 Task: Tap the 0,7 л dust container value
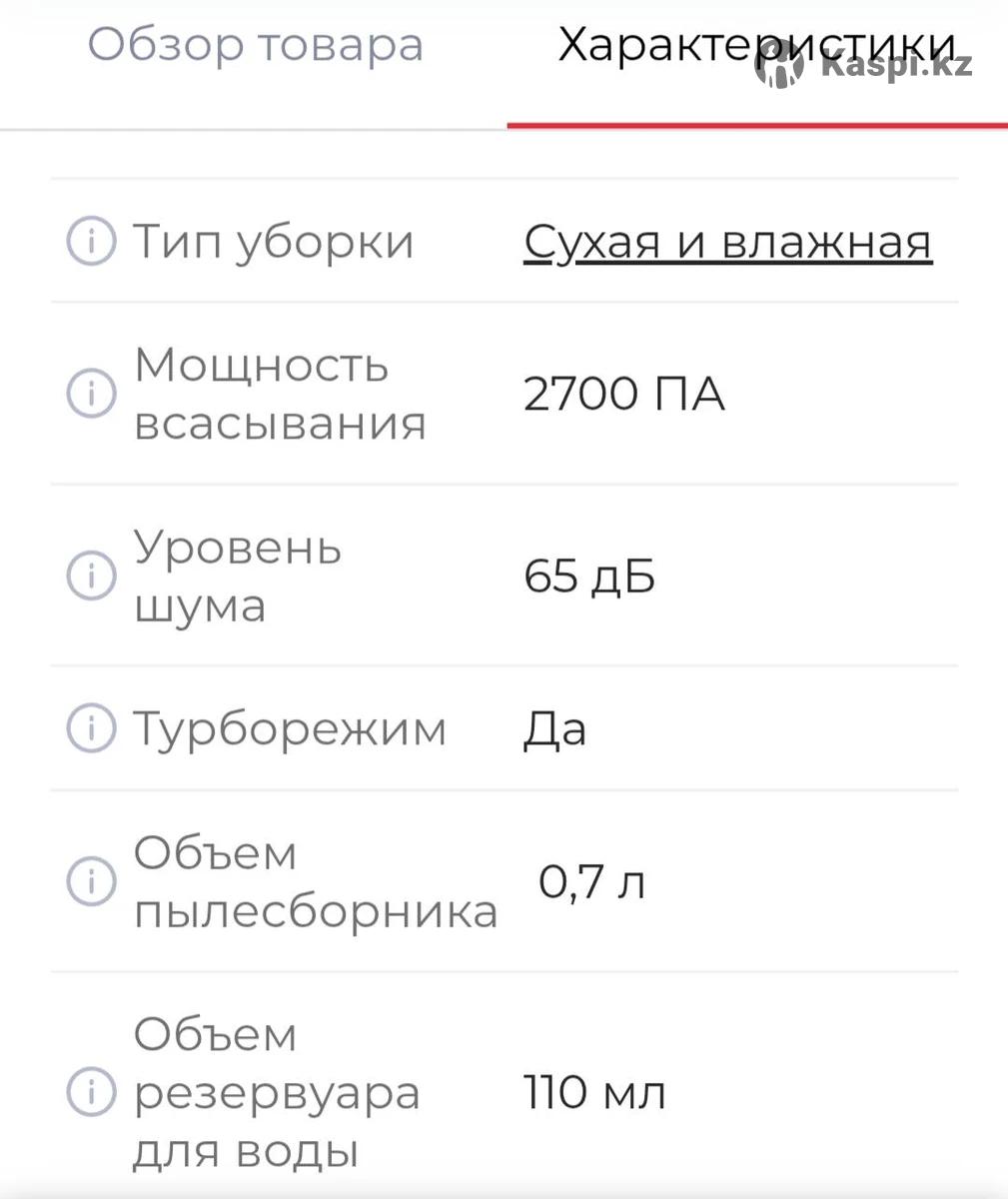pyautogui.click(x=591, y=881)
